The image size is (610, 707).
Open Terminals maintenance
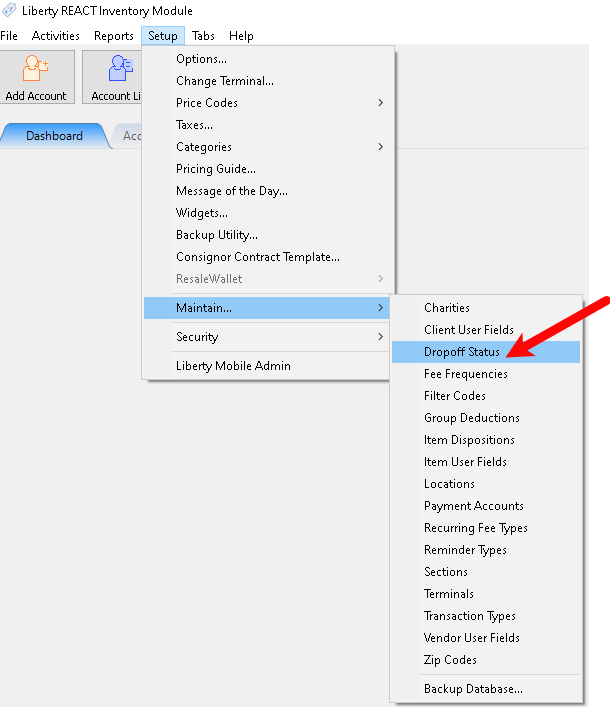pyautogui.click(x=486, y=594)
